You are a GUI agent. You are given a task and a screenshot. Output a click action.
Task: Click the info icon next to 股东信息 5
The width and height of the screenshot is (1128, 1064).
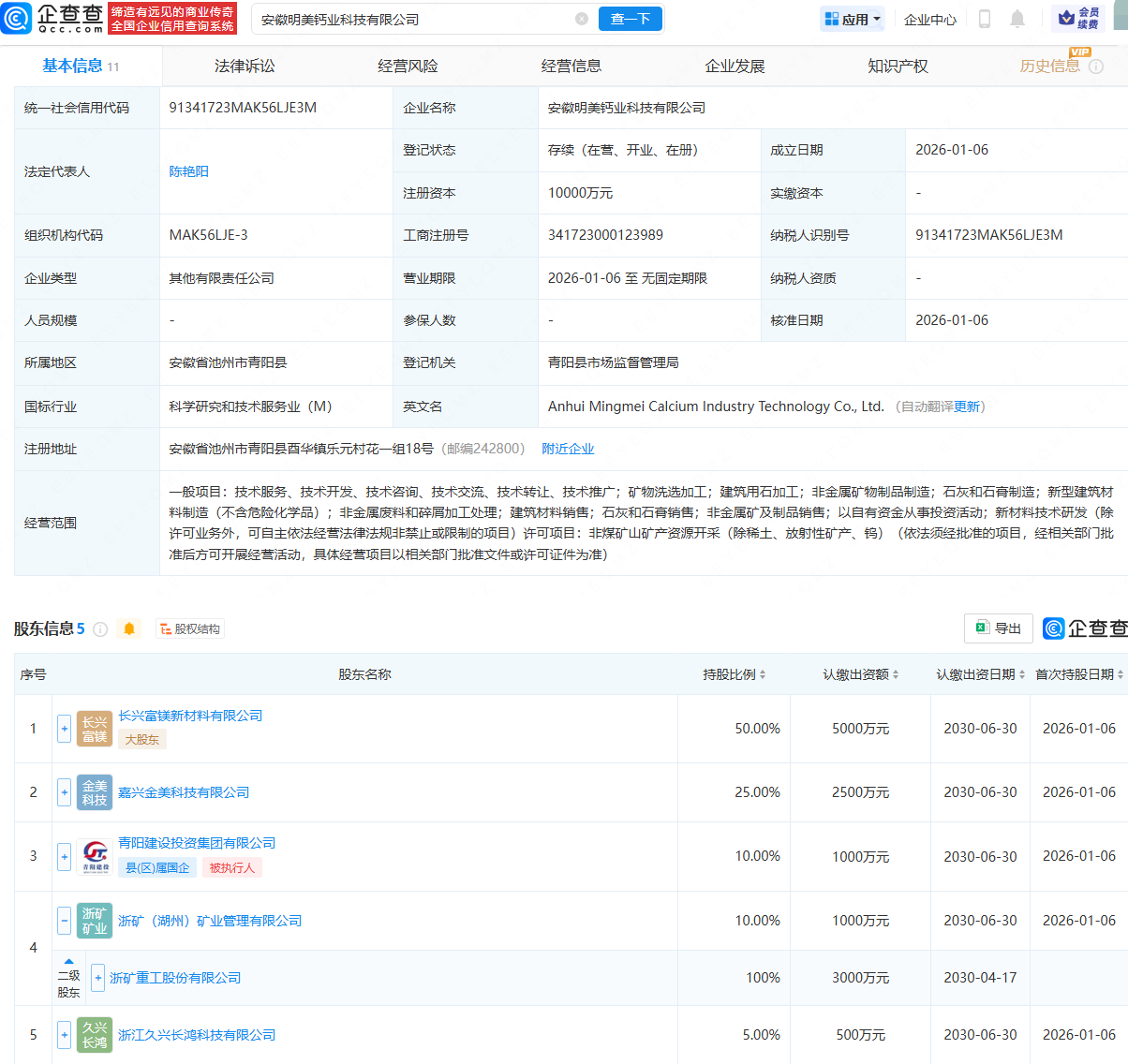click(x=100, y=629)
